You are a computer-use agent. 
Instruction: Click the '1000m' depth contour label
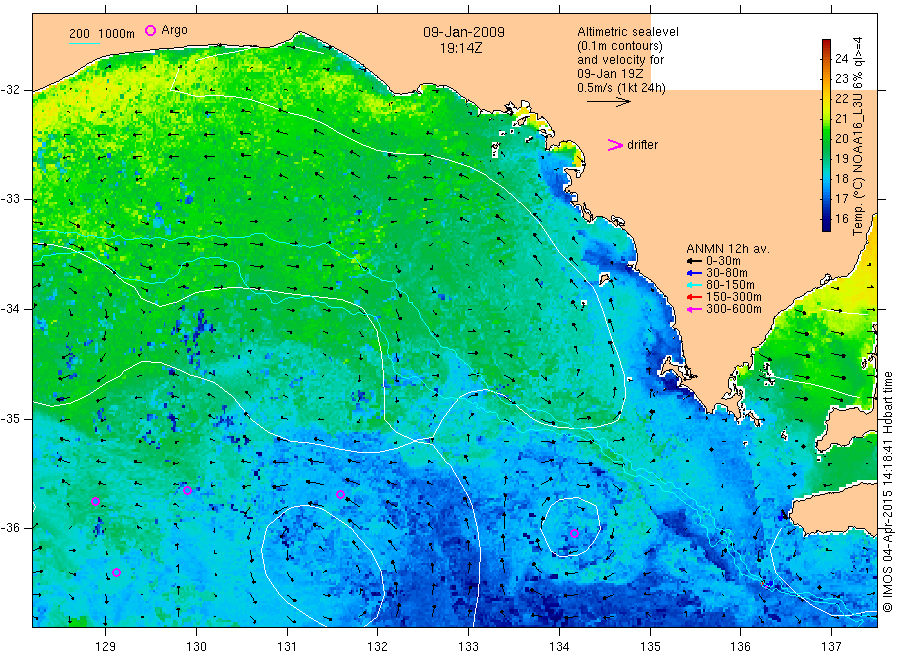point(117,34)
